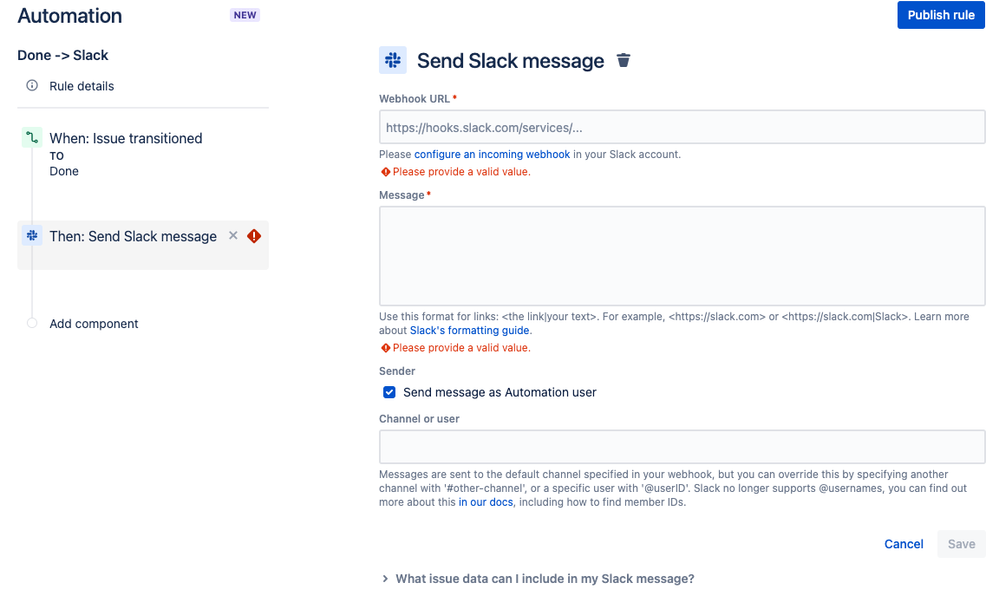
Task: Click the error icon below the Message field
Action: [x=384, y=347]
